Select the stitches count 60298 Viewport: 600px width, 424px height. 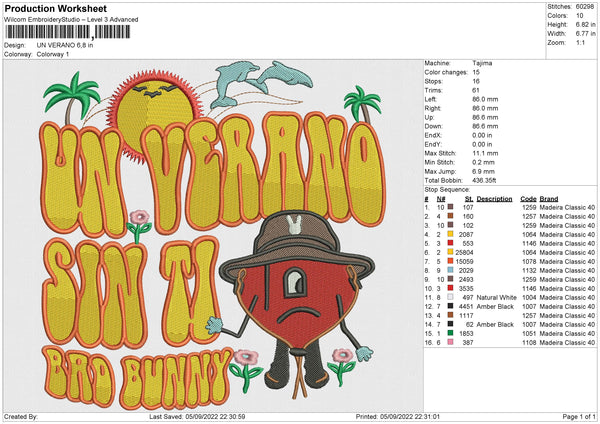click(x=585, y=7)
